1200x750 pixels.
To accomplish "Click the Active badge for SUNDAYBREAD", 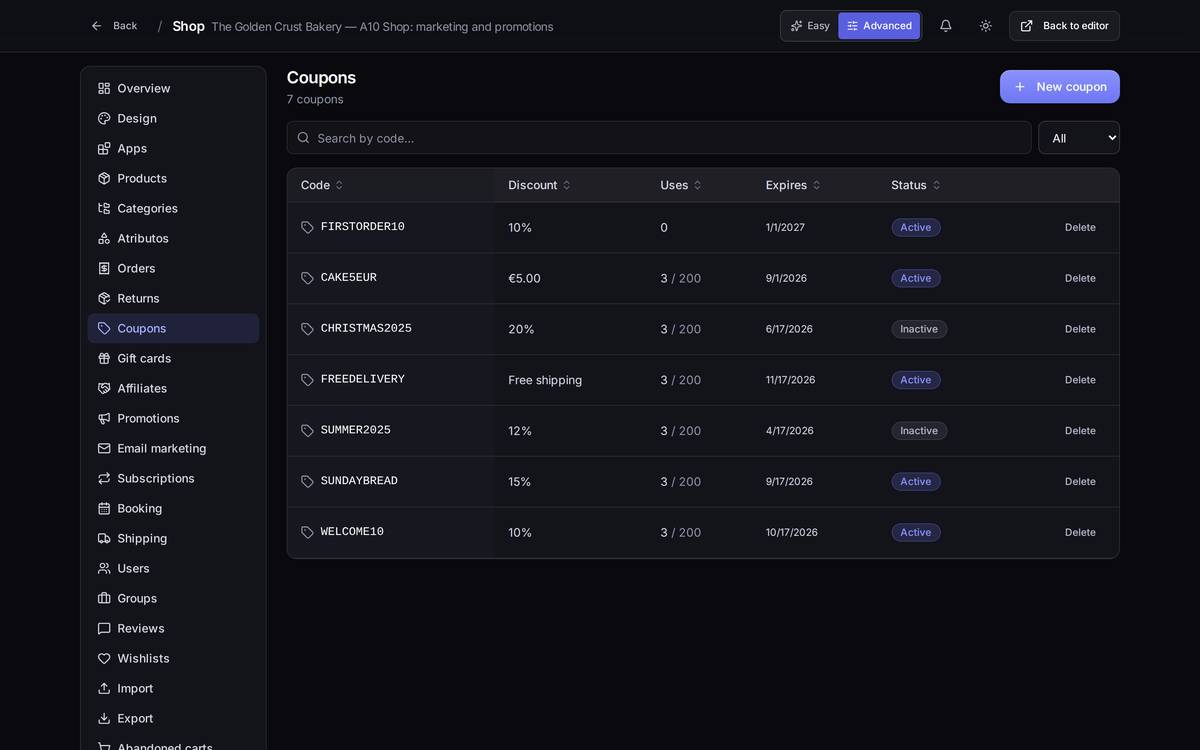I will 916,482.
